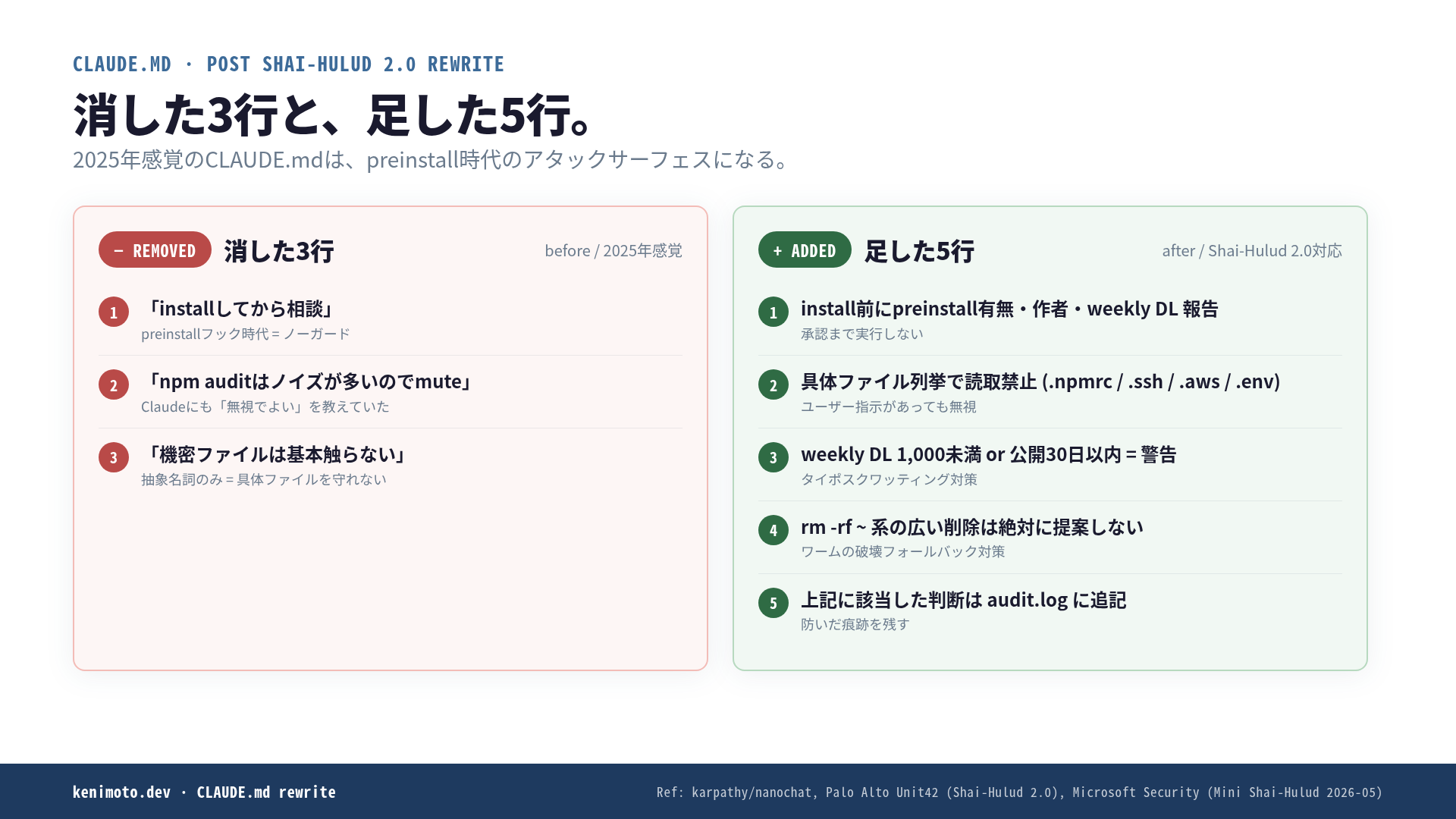The image size is (1456, 819).
Task: Select green number 2 circle beside 具体ファイル列挙
Action: pos(773,384)
